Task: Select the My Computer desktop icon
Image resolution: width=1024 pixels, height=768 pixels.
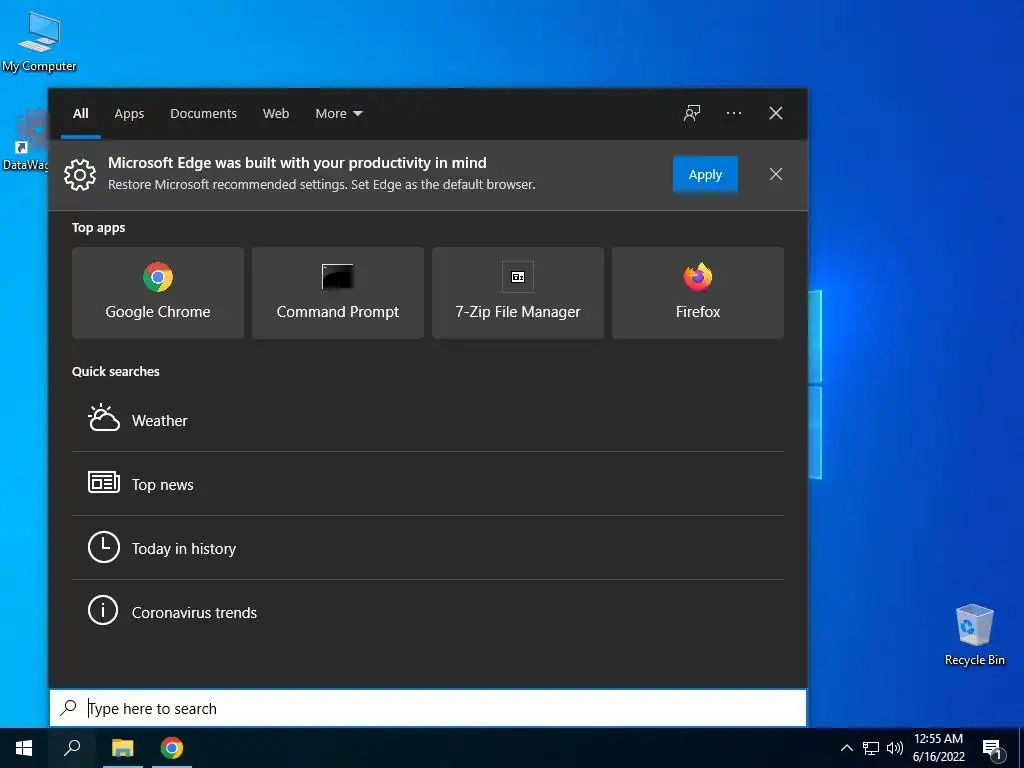Action: click(39, 42)
